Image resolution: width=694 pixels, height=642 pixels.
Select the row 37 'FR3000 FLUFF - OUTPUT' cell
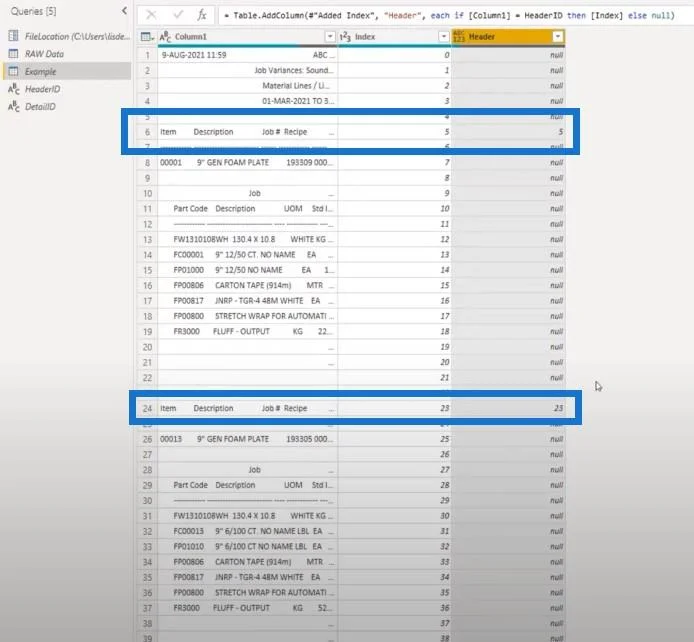point(248,608)
